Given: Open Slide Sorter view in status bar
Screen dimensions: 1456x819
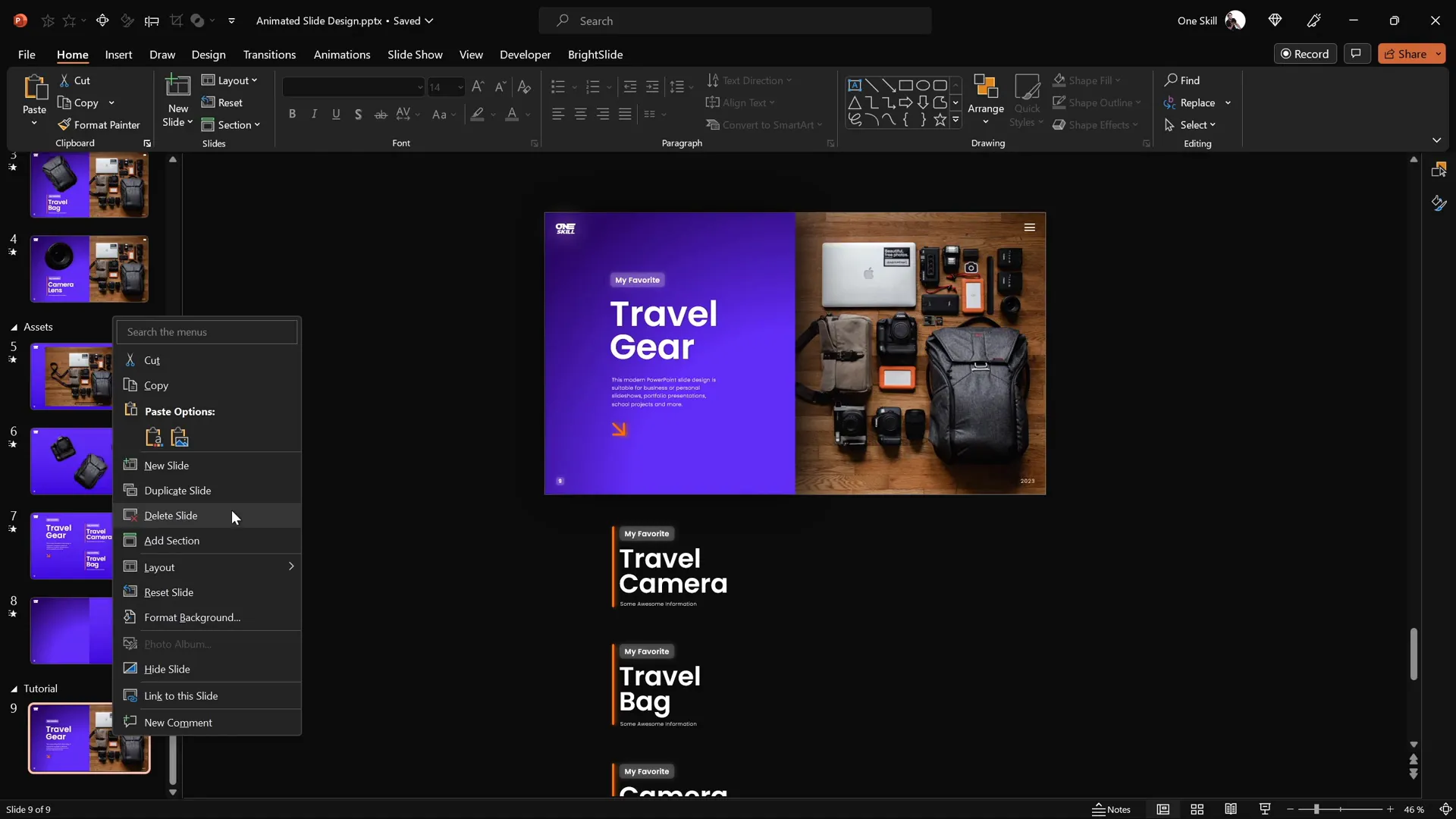Looking at the screenshot, I should point(1197,809).
